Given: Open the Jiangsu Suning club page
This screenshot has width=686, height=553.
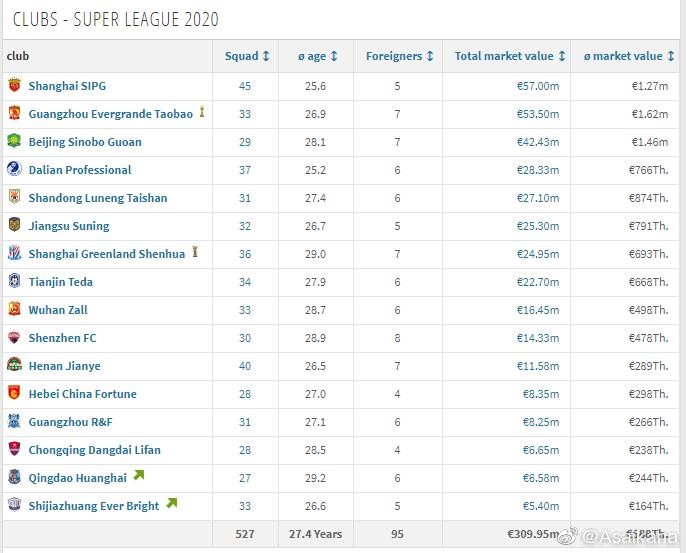Looking at the screenshot, I should [x=69, y=226].
